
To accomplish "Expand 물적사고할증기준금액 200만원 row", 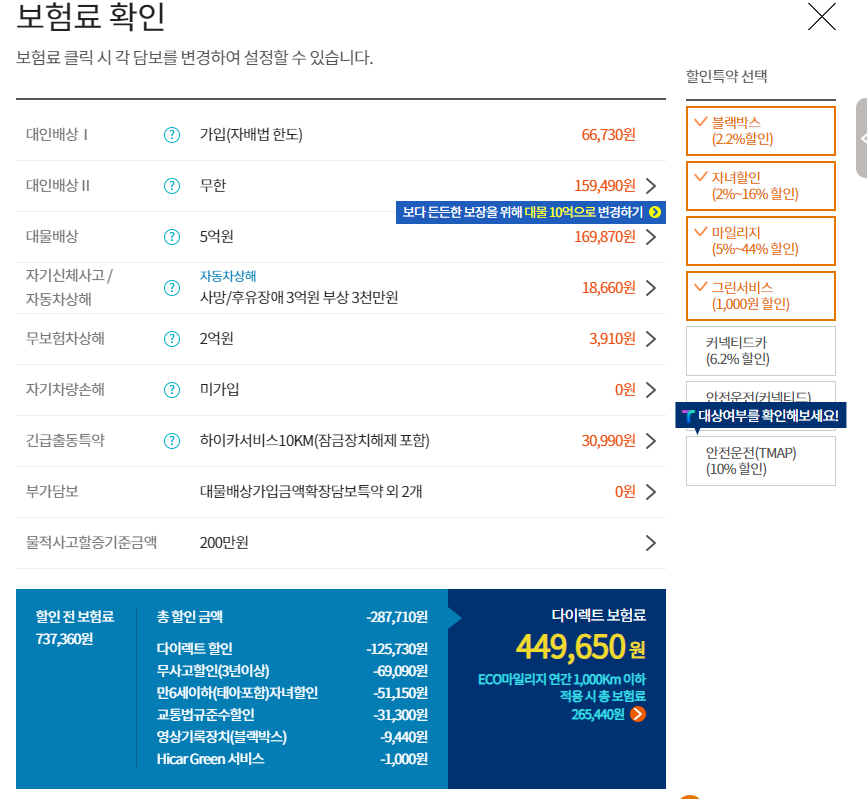I will [651, 543].
